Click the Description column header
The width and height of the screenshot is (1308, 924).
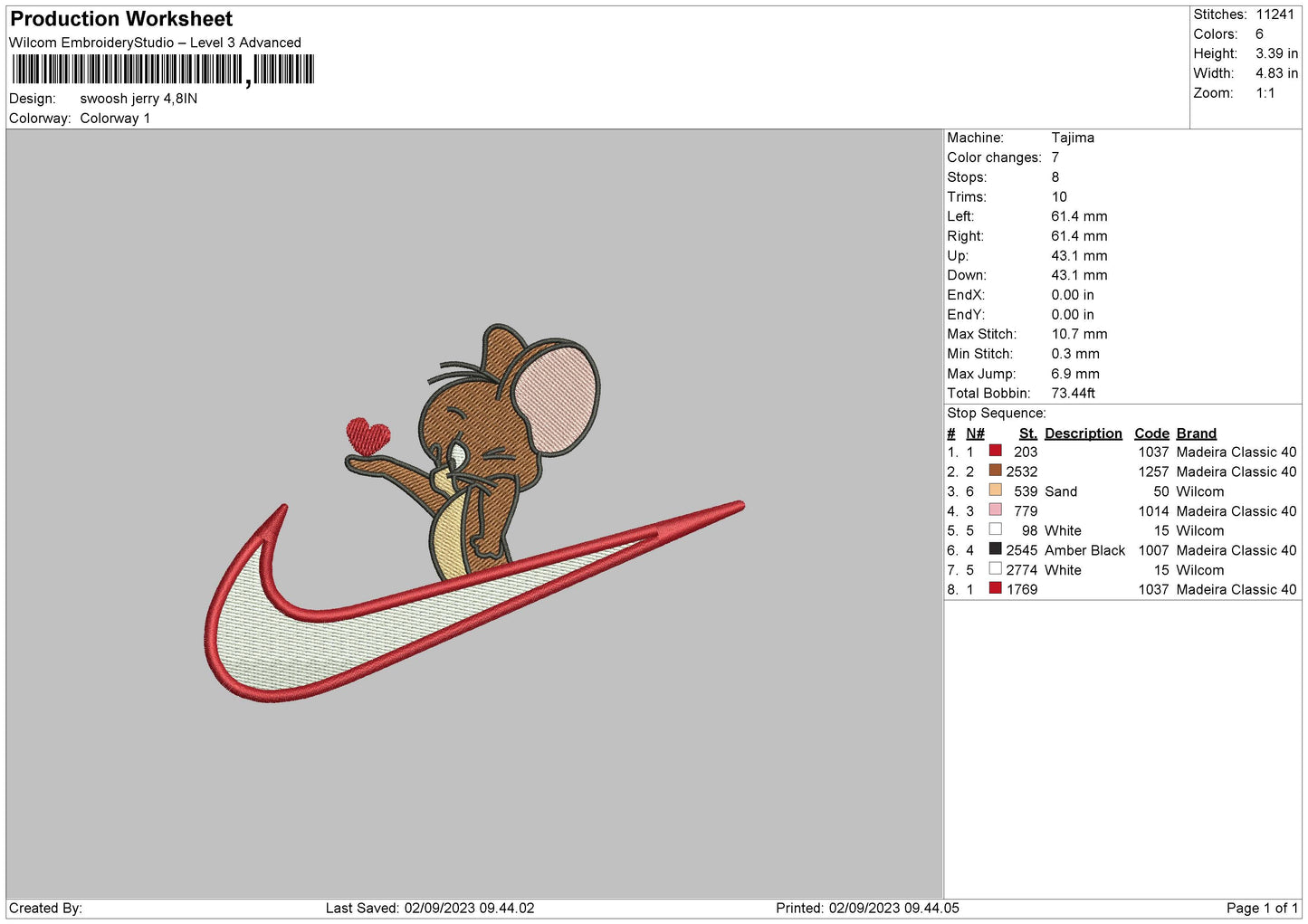pos(1083,433)
